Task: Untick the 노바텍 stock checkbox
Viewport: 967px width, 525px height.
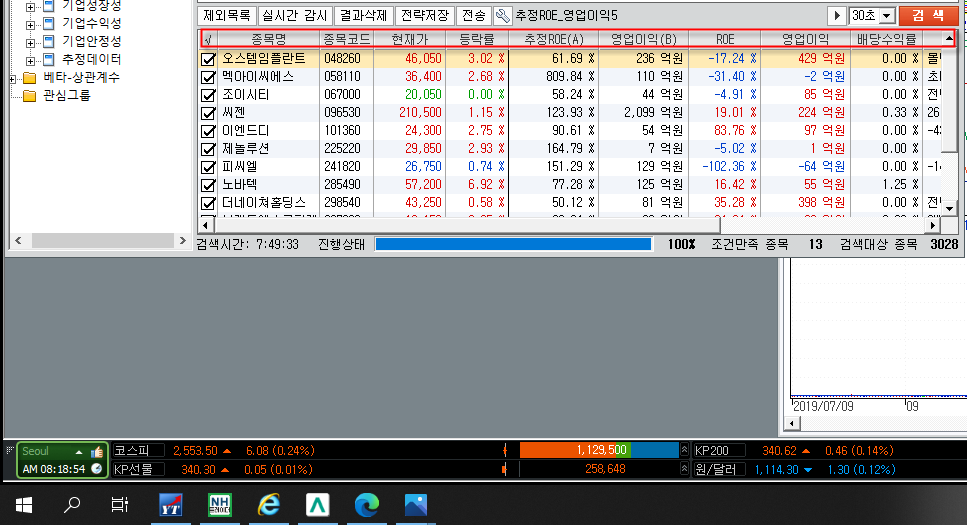Action: pos(208,185)
